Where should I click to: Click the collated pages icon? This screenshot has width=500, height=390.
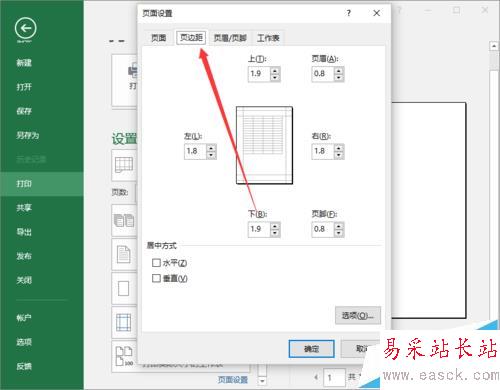(x=124, y=221)
